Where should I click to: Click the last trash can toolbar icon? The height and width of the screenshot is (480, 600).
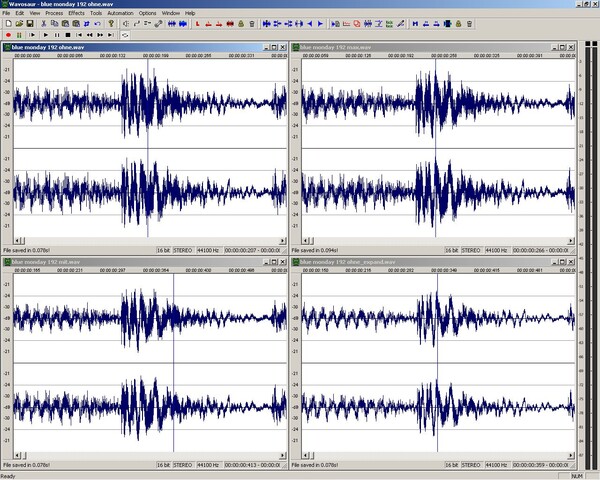(470, 24)
